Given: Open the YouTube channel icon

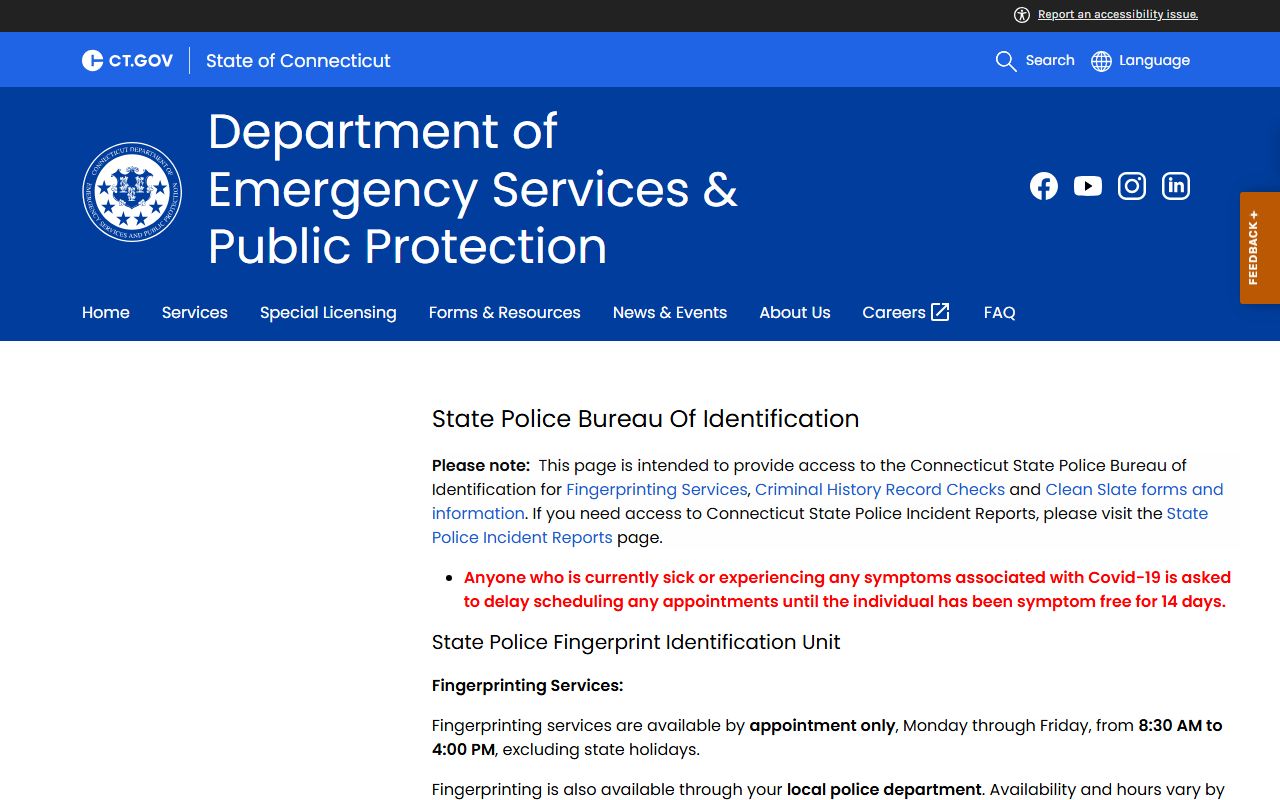Looking at the screenshot, I should point(1087,186).
